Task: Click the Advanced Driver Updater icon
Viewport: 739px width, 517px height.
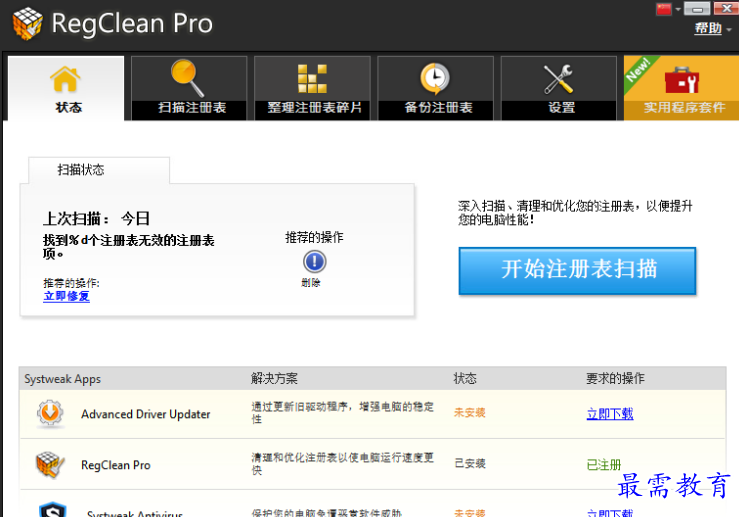Action: (50, 414)
